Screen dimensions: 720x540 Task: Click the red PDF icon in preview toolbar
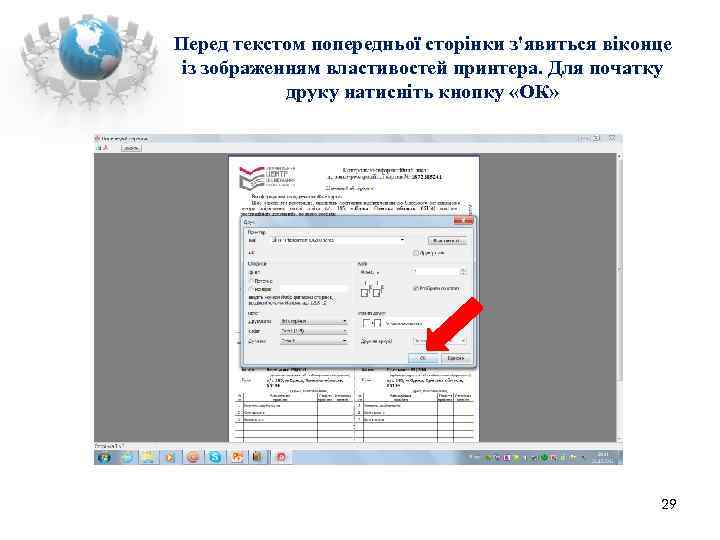pos(105,148)
